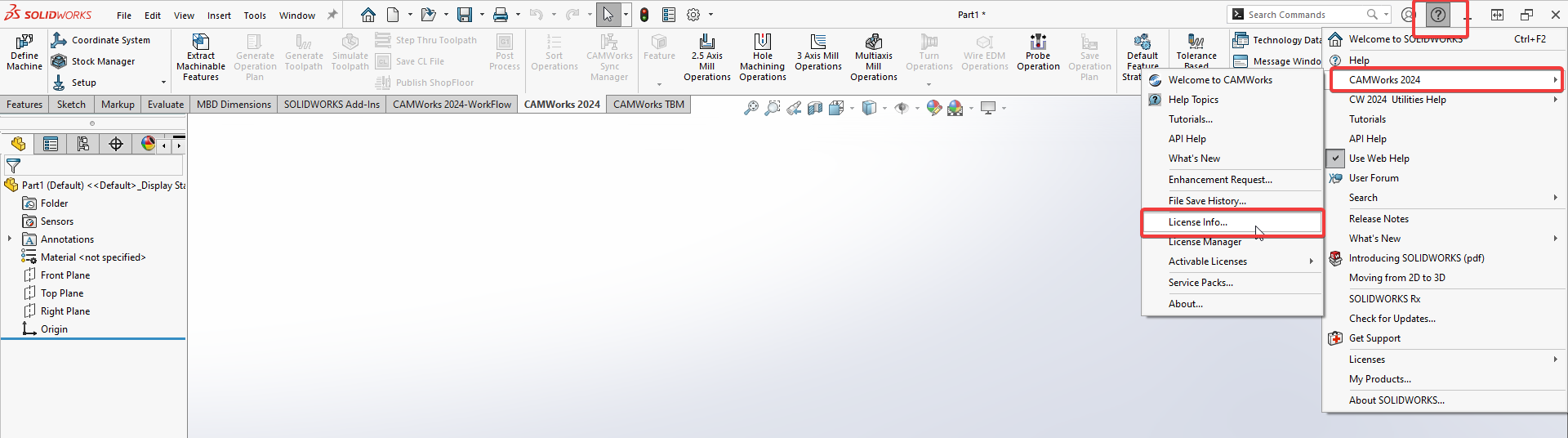Viewport: 1568px width, 438px height.
Task: Open DisplayManager tab
Action: tap(148, 144)
